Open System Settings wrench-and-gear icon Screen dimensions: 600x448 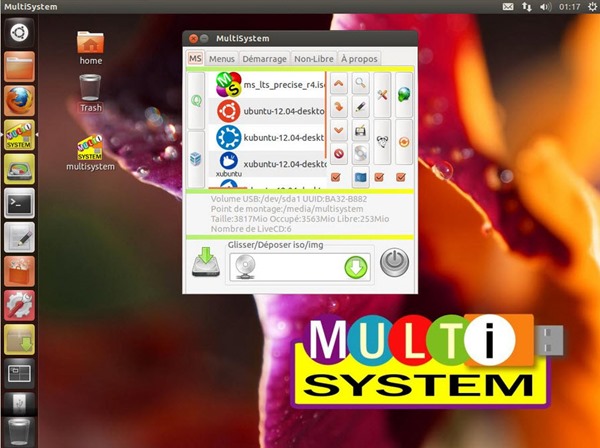coord(19,305)
